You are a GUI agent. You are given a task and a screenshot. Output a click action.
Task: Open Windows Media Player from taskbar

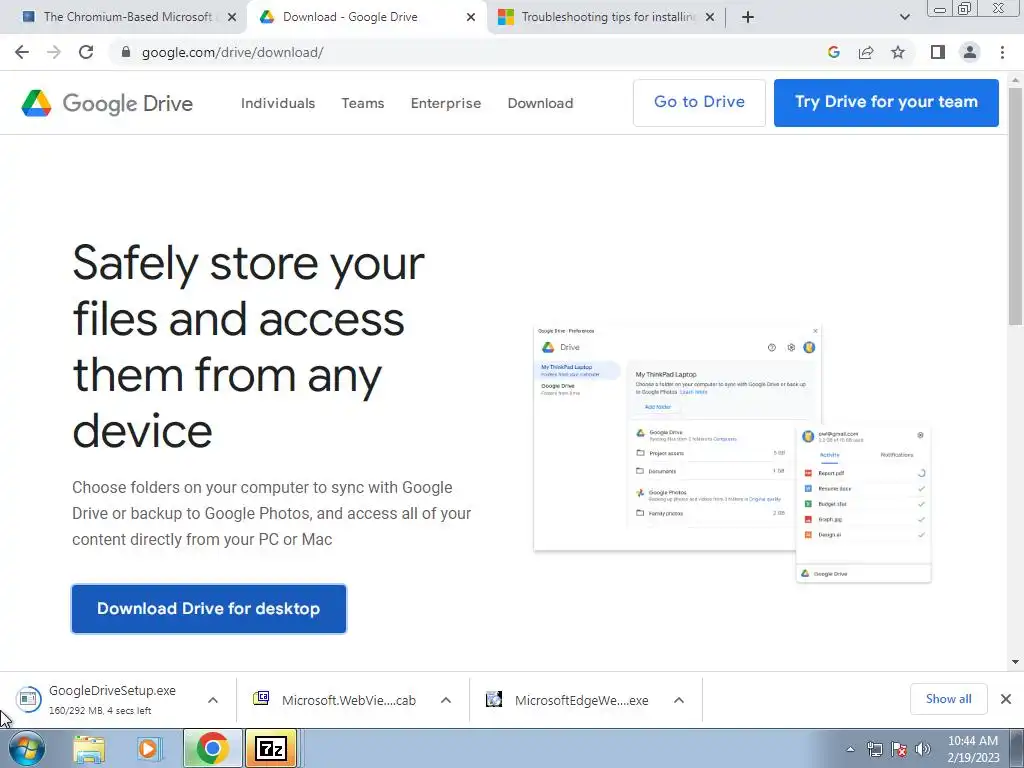(x=148, y=748)
